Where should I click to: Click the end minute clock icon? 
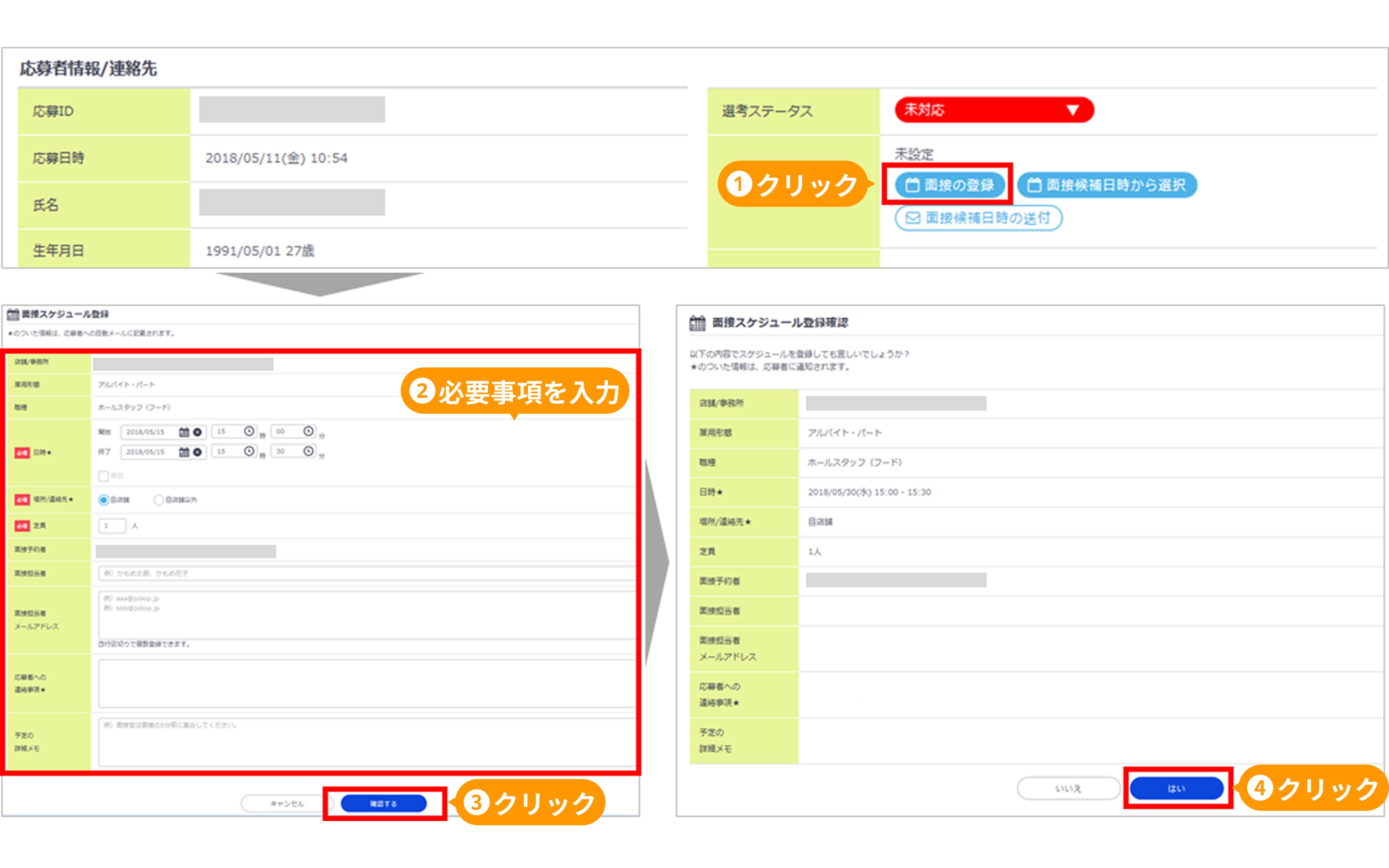point(308,451)
